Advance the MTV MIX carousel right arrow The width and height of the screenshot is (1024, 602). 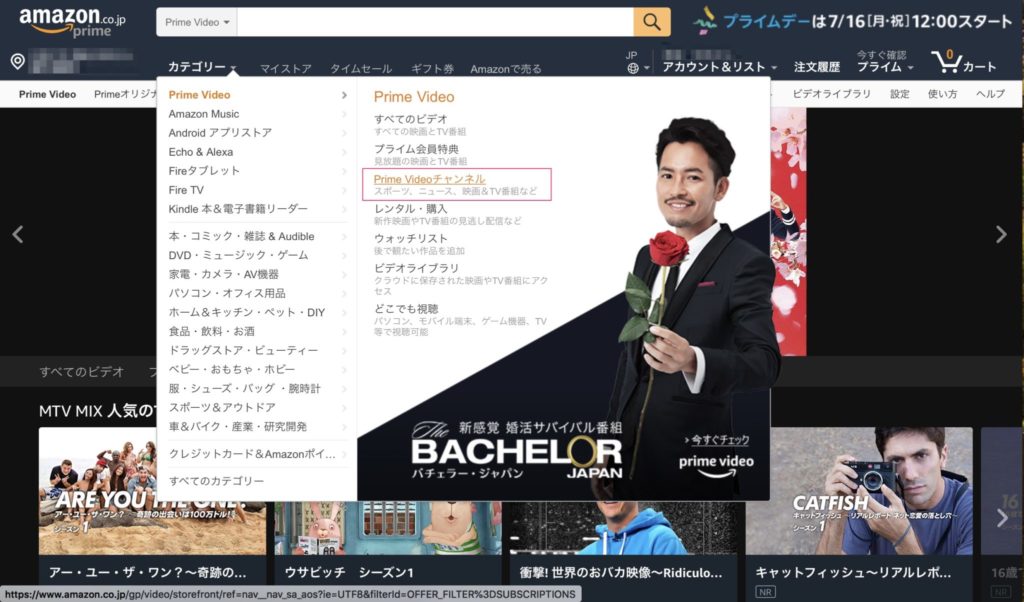[1002, 518]
